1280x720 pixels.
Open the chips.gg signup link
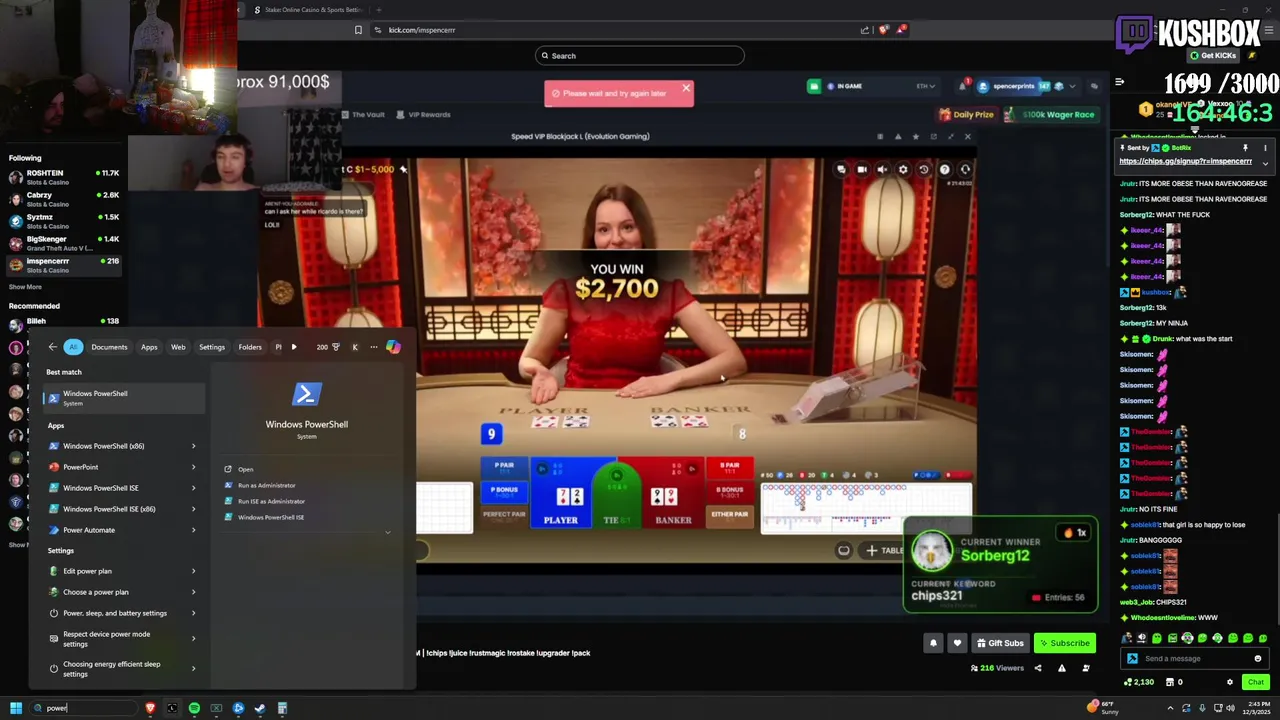click(x=1186, y=161)
